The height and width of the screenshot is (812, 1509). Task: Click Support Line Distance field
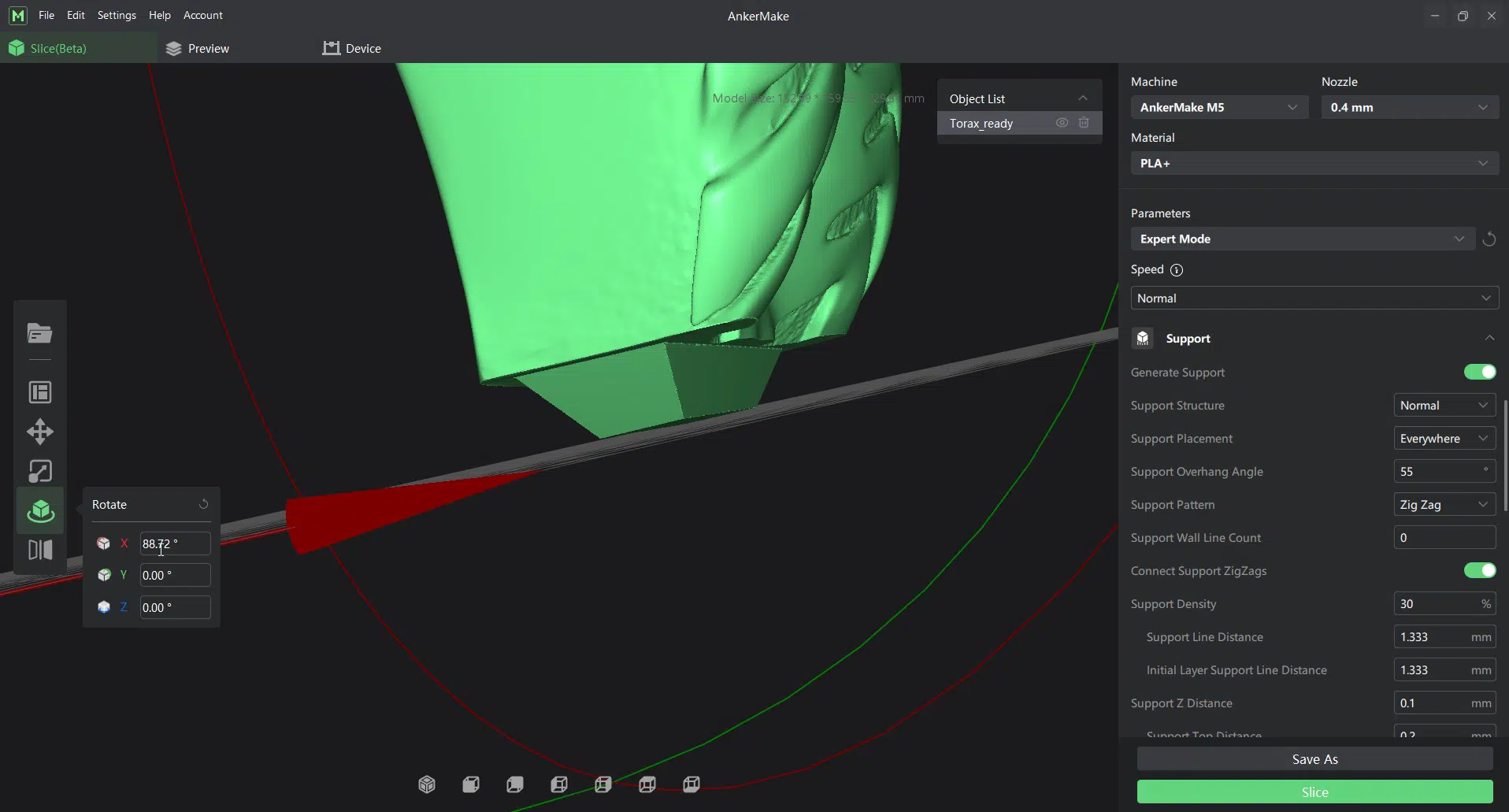pyautogui.click(x=1444, y=637)
